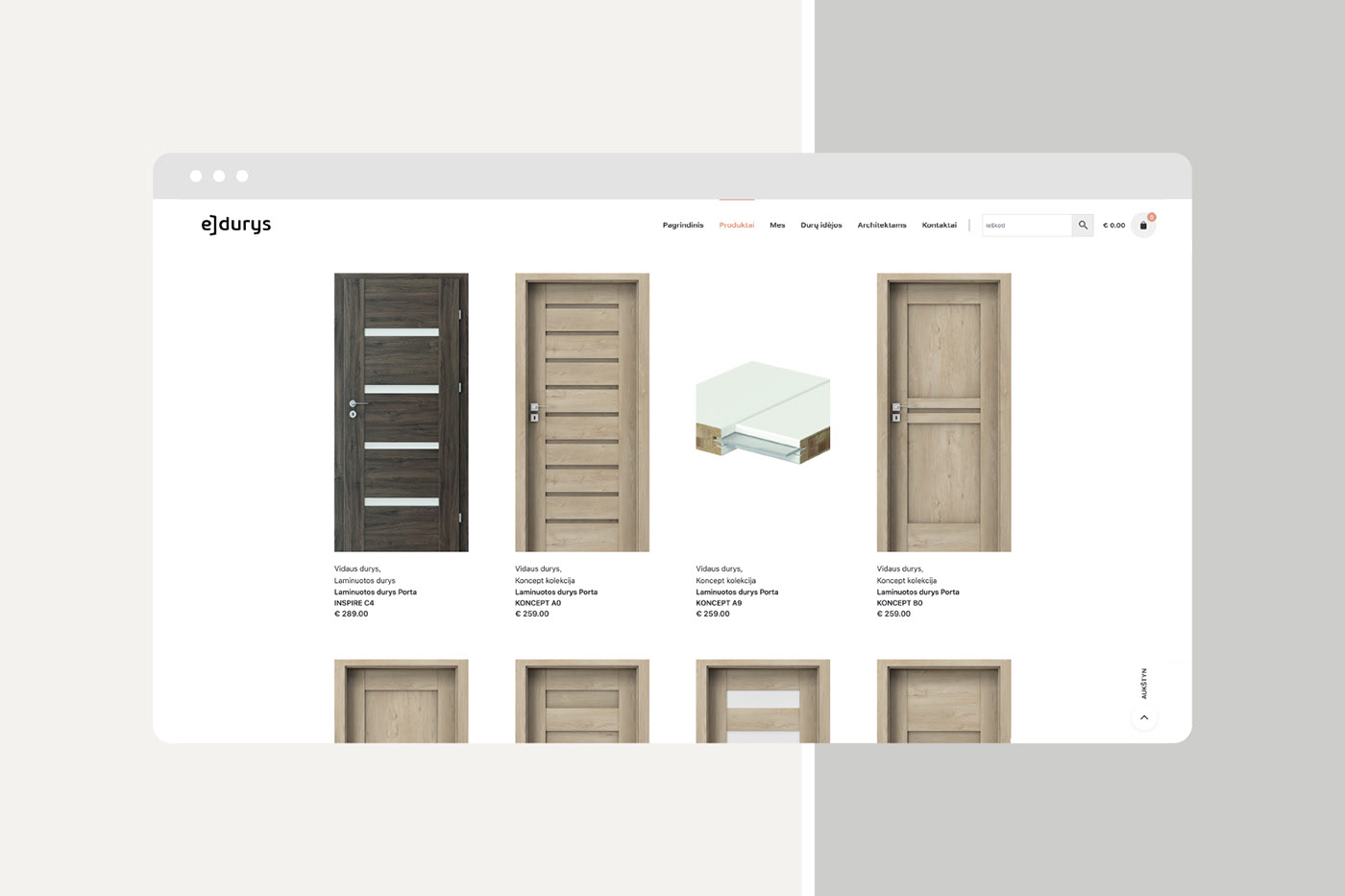Focus the Ieškoti search field

1027,226
